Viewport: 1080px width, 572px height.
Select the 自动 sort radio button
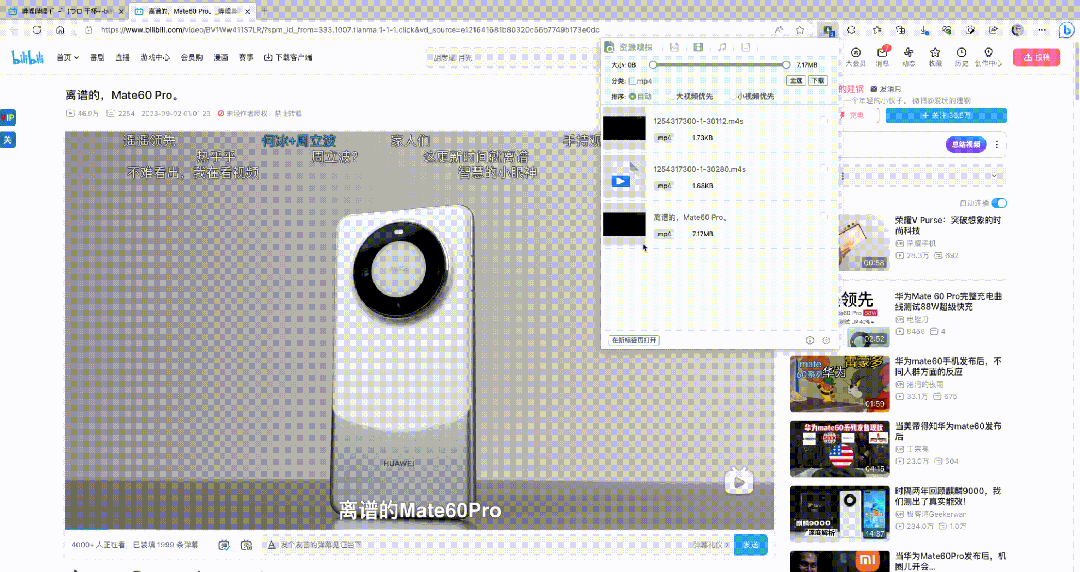[x=632, y=96]
